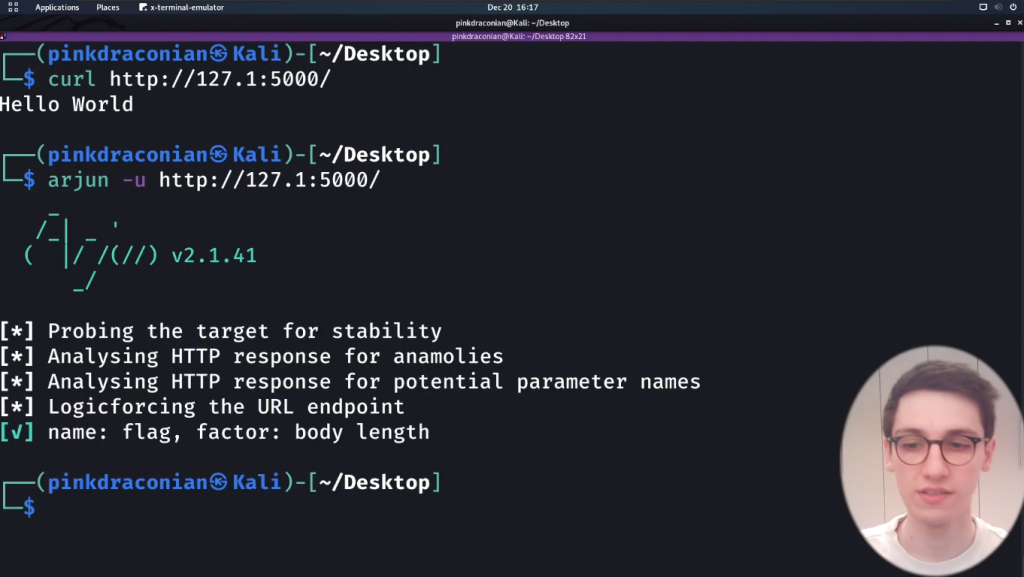Image resolution: width=1024 pixels, height=577 pixels.
Task: Maximize the terminal window
Action: click(1008, 23)
